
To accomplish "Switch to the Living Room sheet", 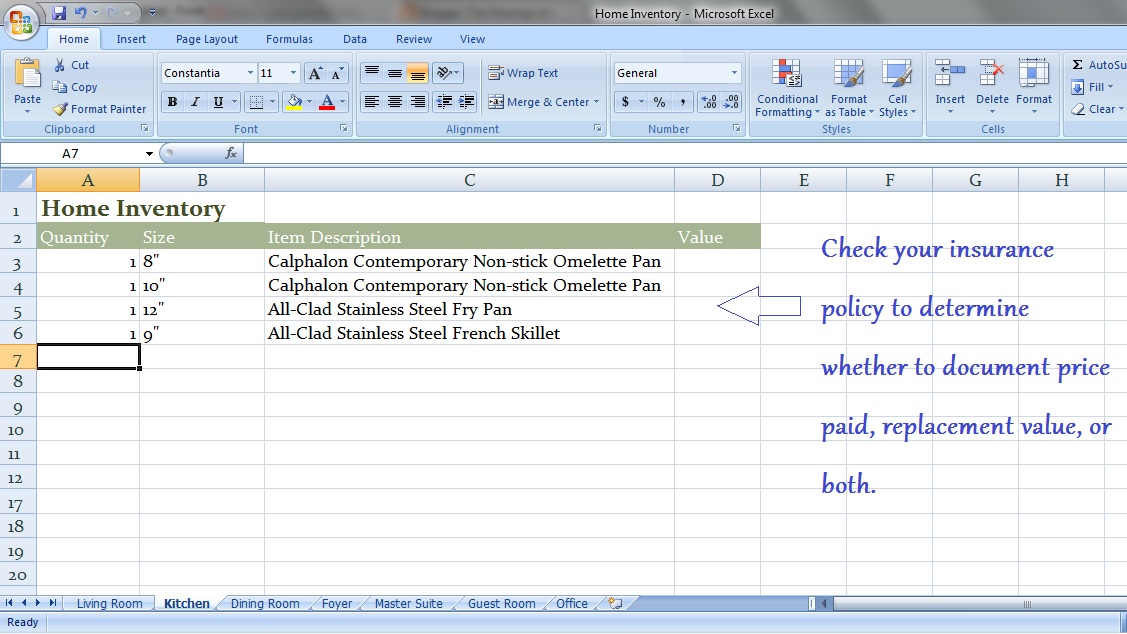I will click(x=109, y=604).
